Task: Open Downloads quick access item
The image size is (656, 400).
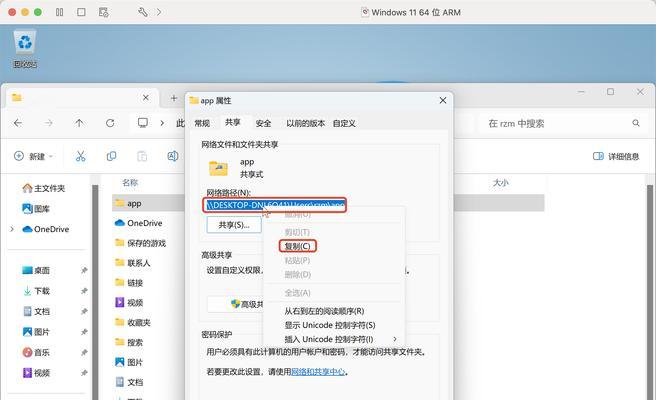Action: click(36, 291)
